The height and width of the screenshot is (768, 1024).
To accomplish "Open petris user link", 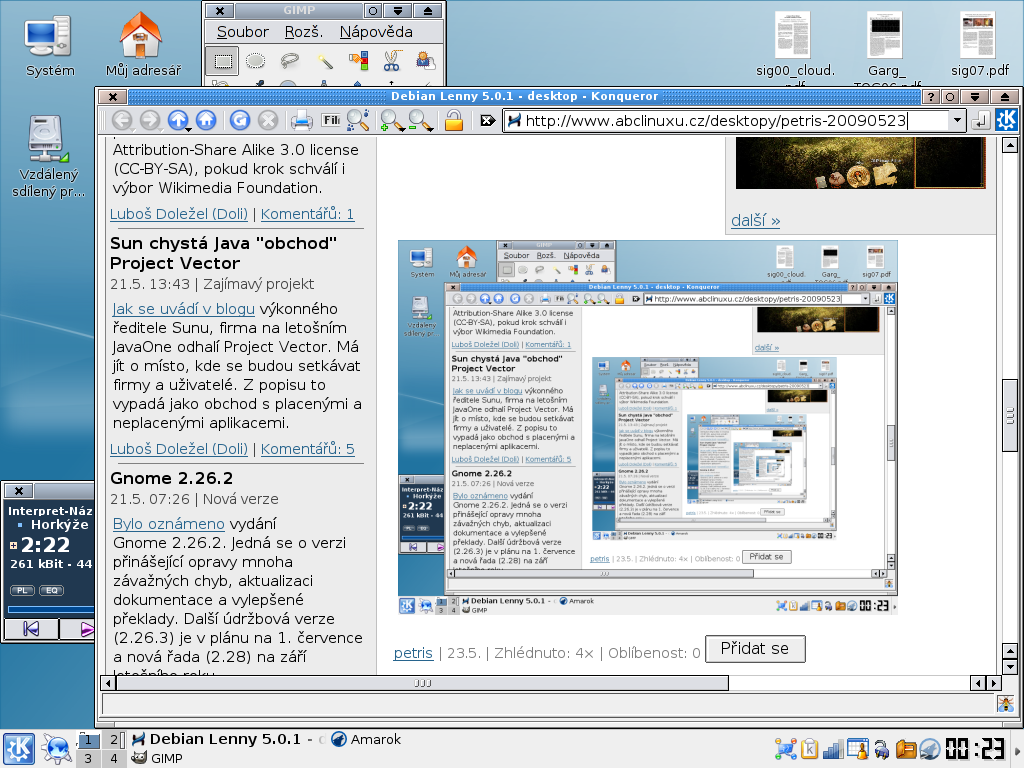I will point(413,652).
